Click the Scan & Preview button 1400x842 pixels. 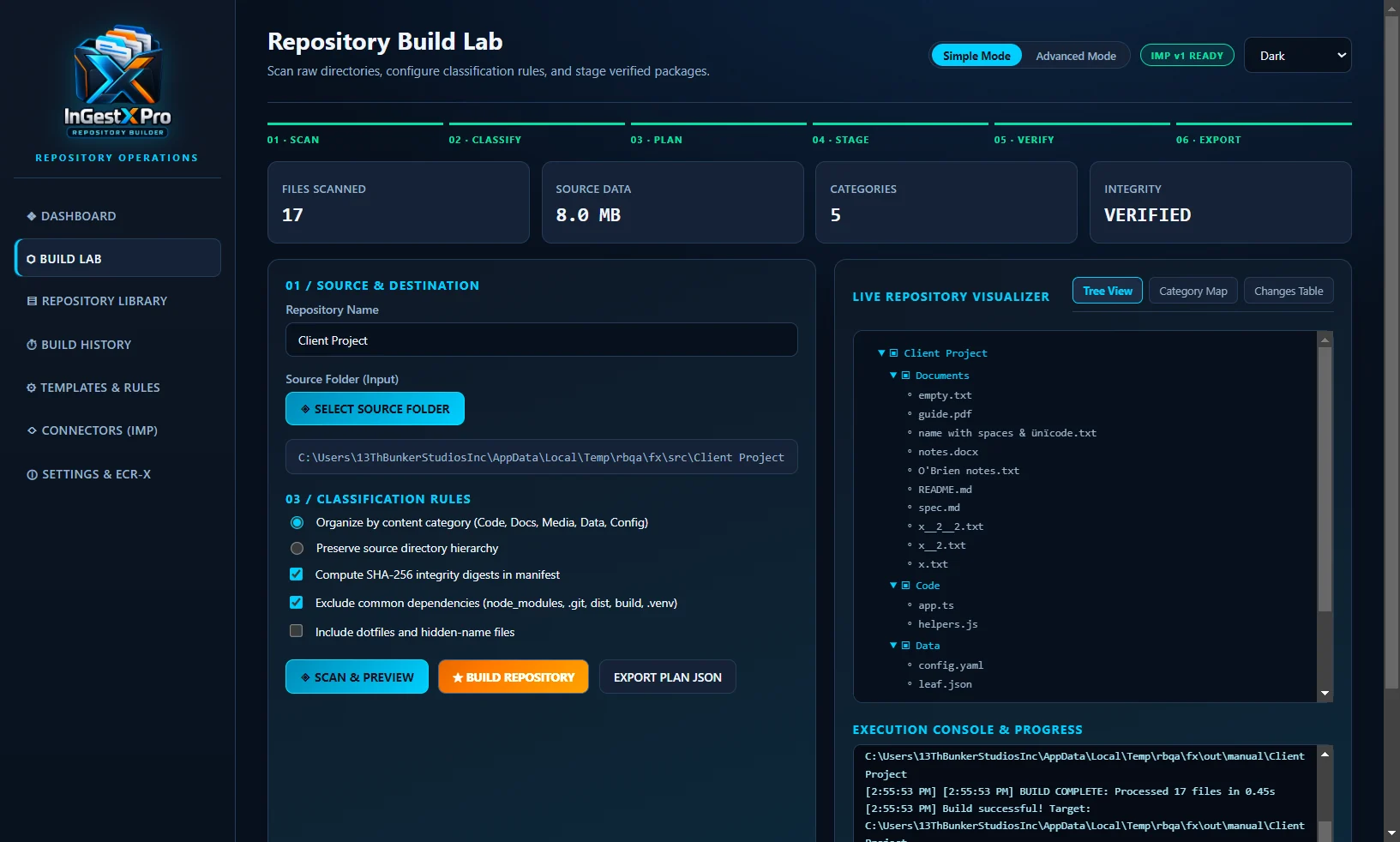[x=357, y=677]
